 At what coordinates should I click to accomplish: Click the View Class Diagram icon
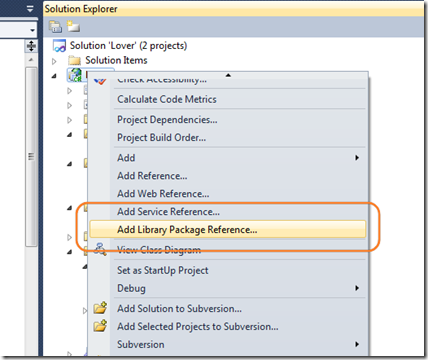[100, 250]
